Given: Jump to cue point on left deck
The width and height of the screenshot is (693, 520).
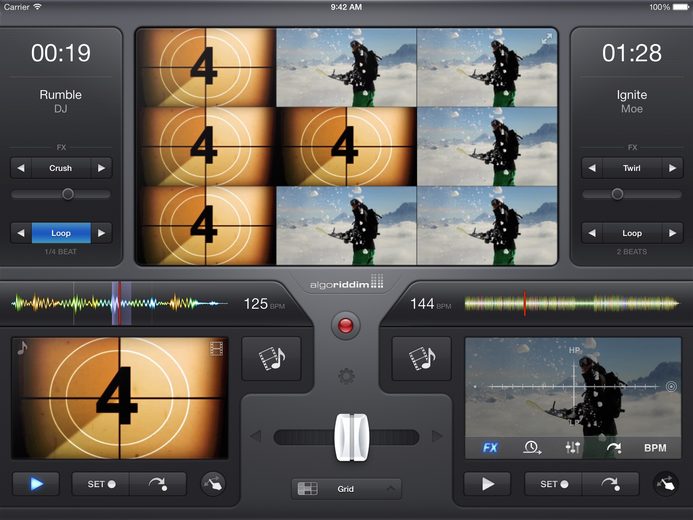Looking at the screenshot, I should (x=158, y=484).
